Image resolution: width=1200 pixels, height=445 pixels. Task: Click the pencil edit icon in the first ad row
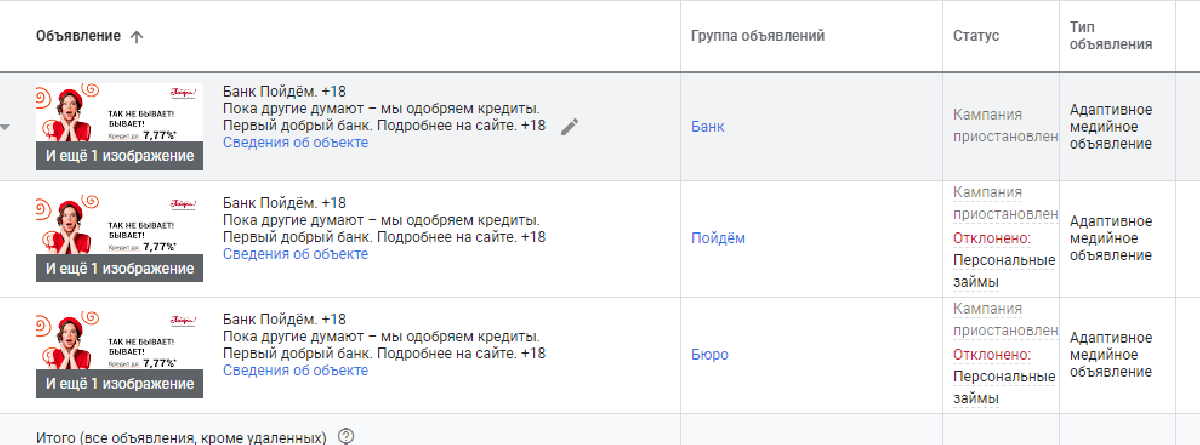click(569, 126)
